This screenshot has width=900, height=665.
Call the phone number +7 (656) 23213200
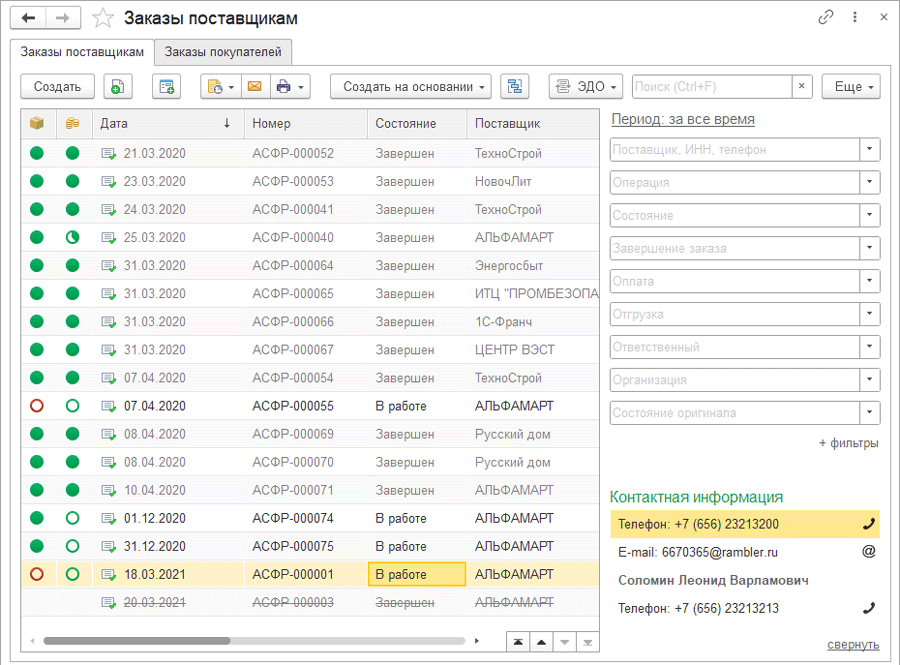click(869, 524)
